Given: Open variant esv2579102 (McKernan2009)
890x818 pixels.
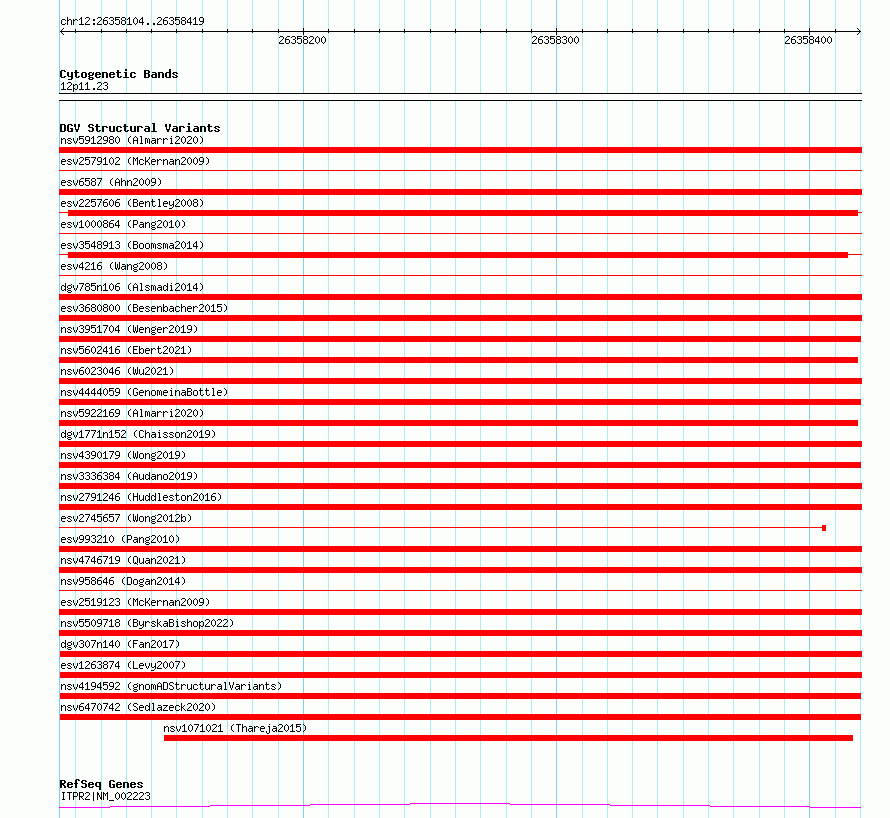Looking at the screenshot, I should click(x=135, y=161).
